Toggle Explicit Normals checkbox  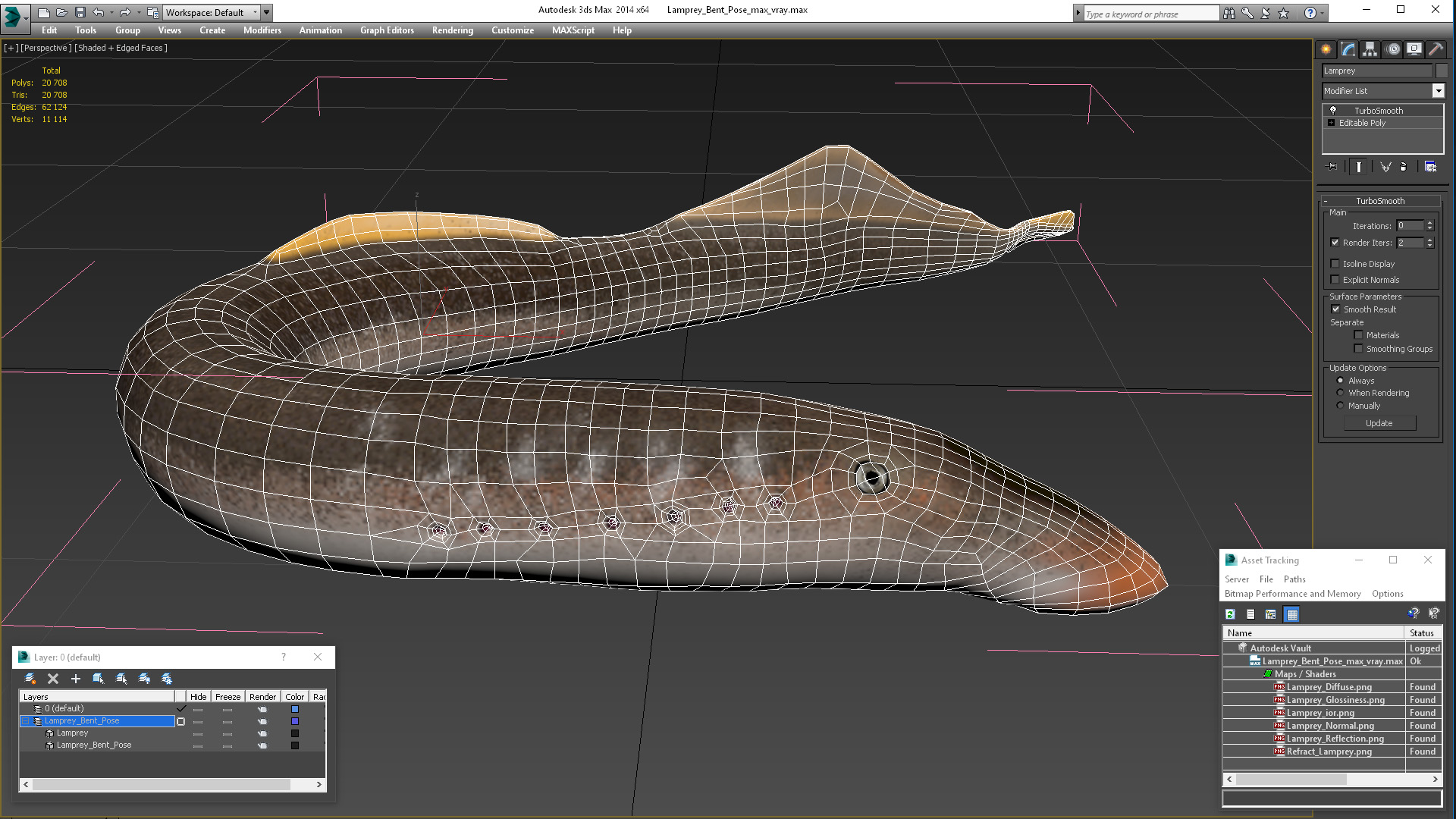click(1335, 279)
